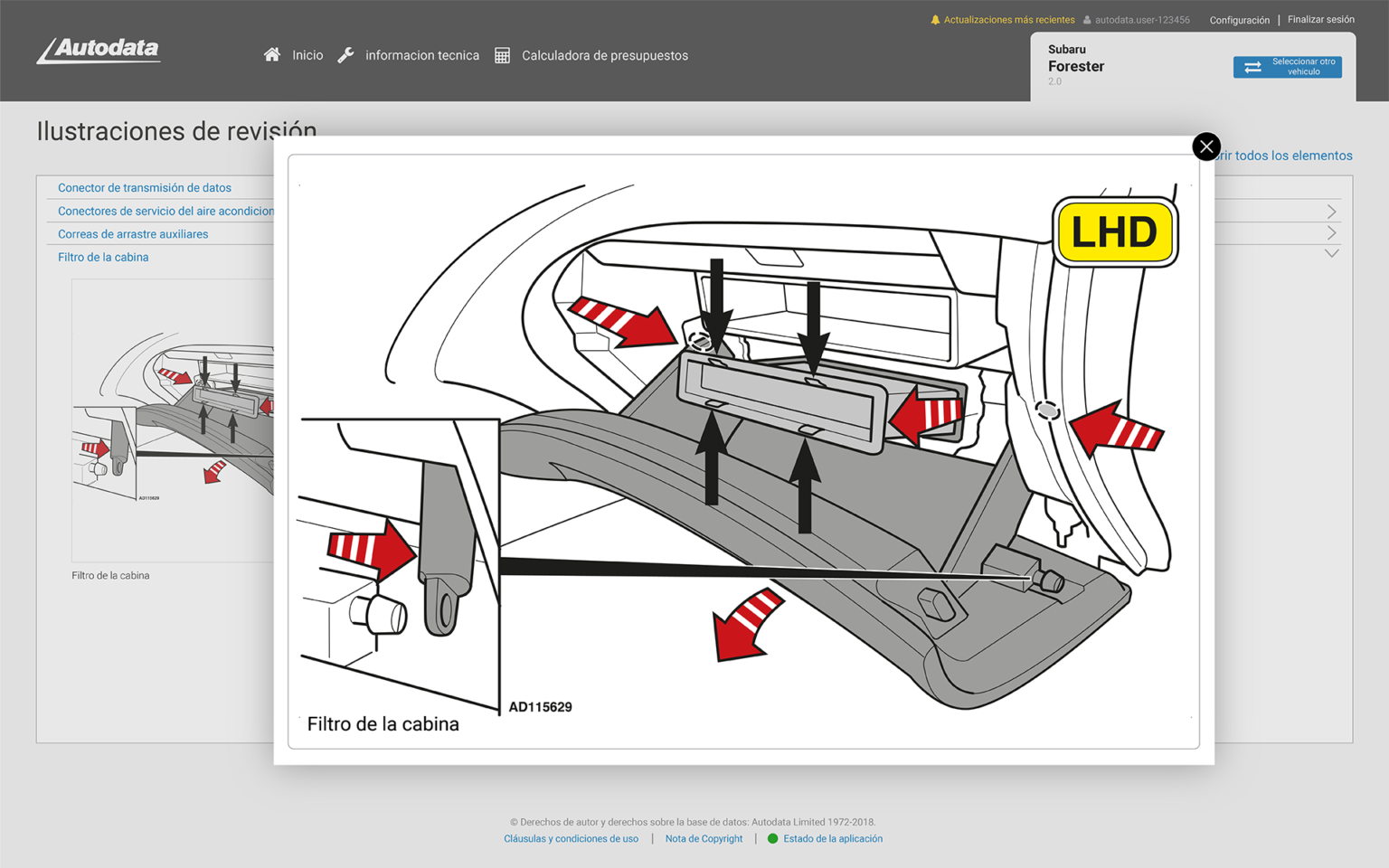
Task: Open the Inicio menu item
Action: 307,55
